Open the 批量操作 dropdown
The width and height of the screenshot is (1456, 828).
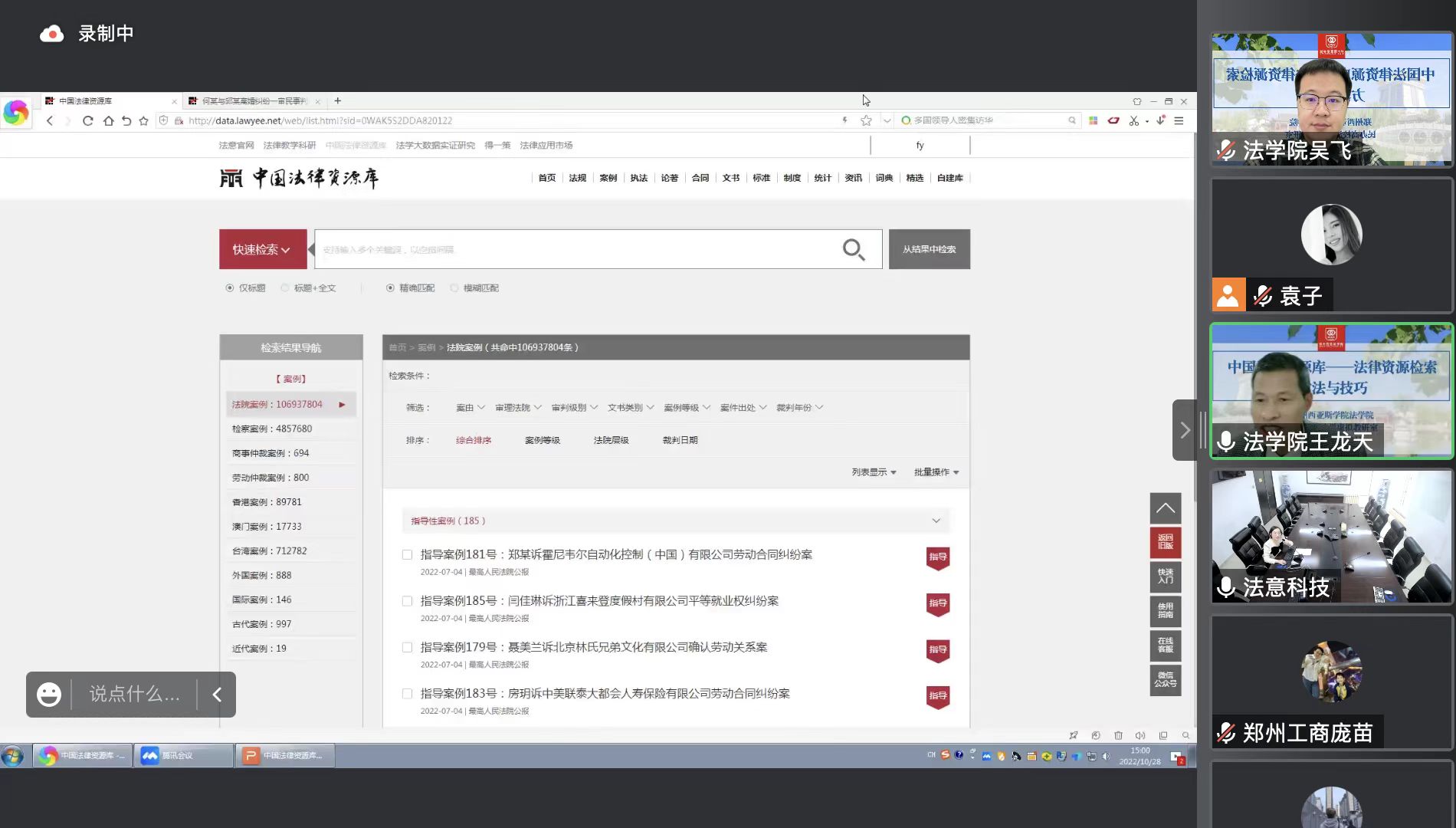click(x=936, y=472)
